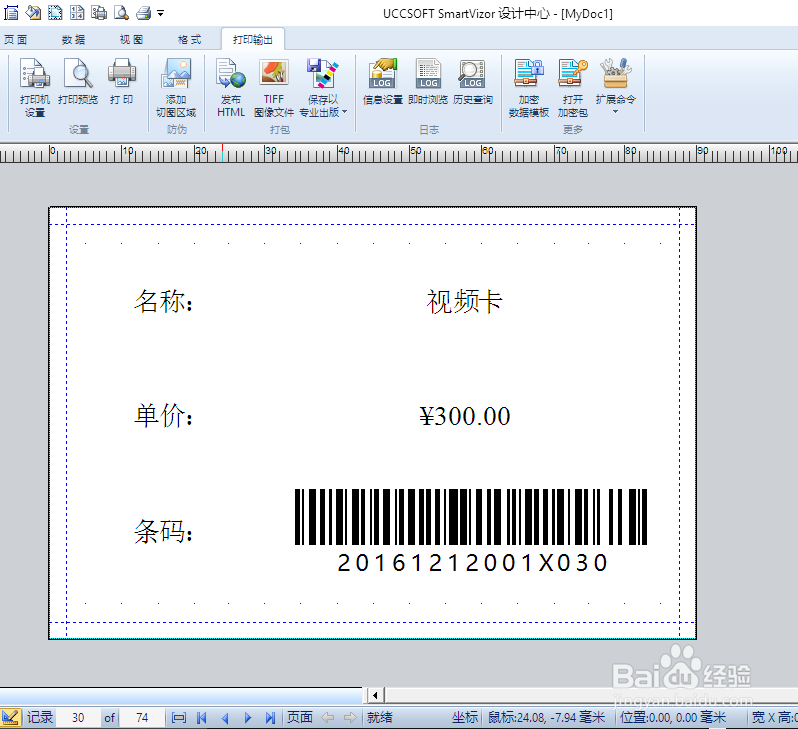This screenshot has width=798, height=729.
Task: Go to last record
Action: [x=270, y=718]
